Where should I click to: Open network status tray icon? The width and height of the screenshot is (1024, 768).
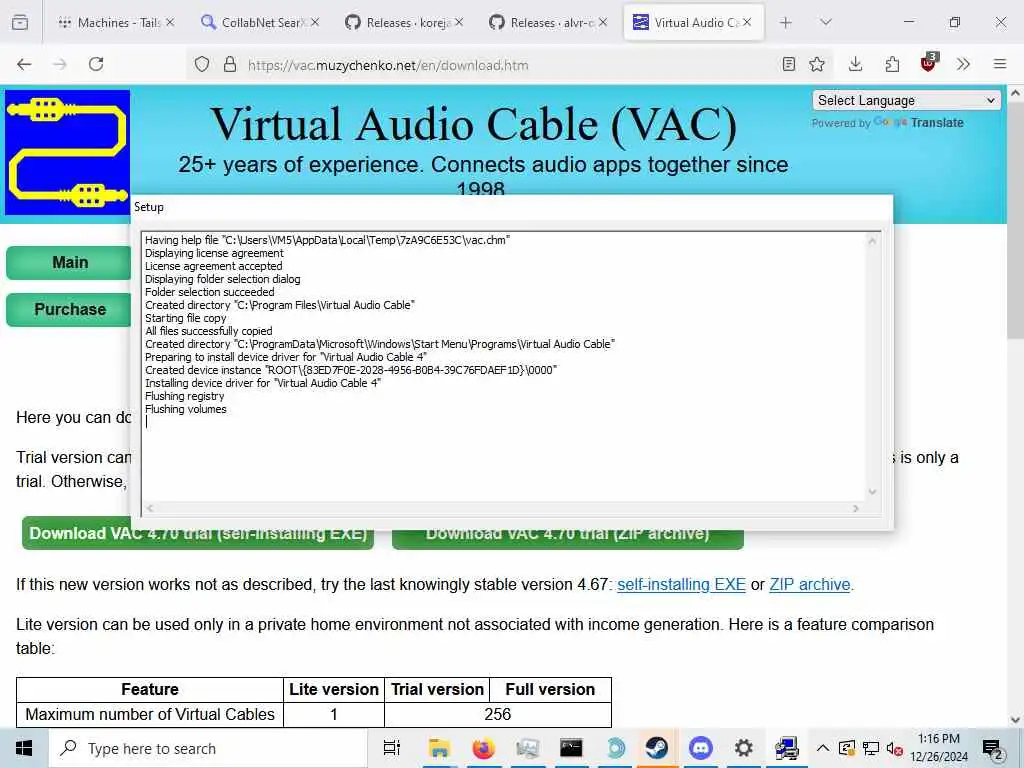click(871, 748)
